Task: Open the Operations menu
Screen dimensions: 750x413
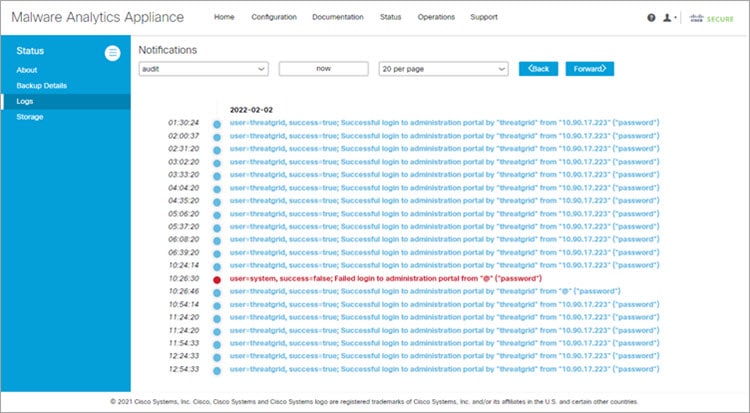Action: click(x=436, y=17)
